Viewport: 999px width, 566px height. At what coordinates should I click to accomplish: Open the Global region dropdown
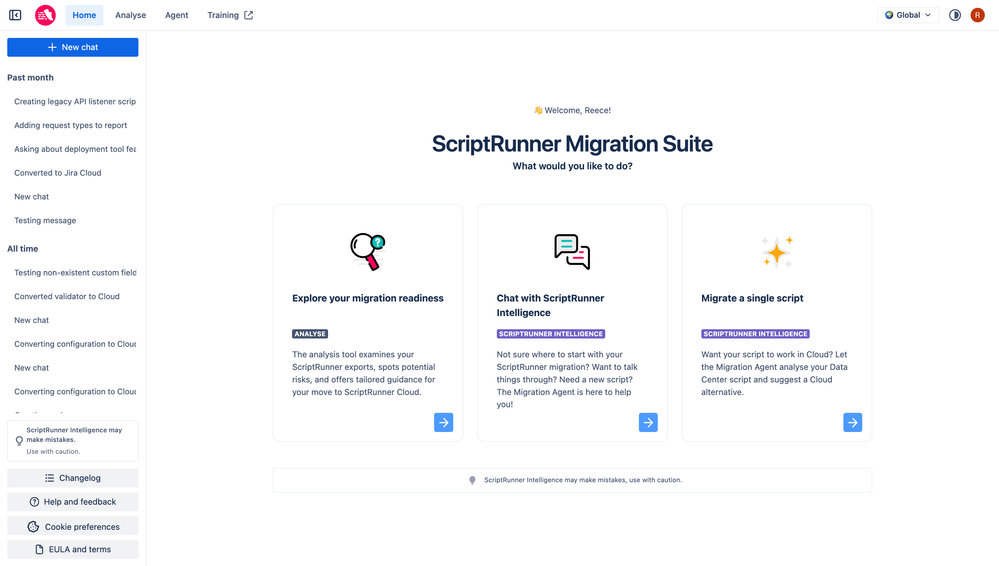pos(908,15)
